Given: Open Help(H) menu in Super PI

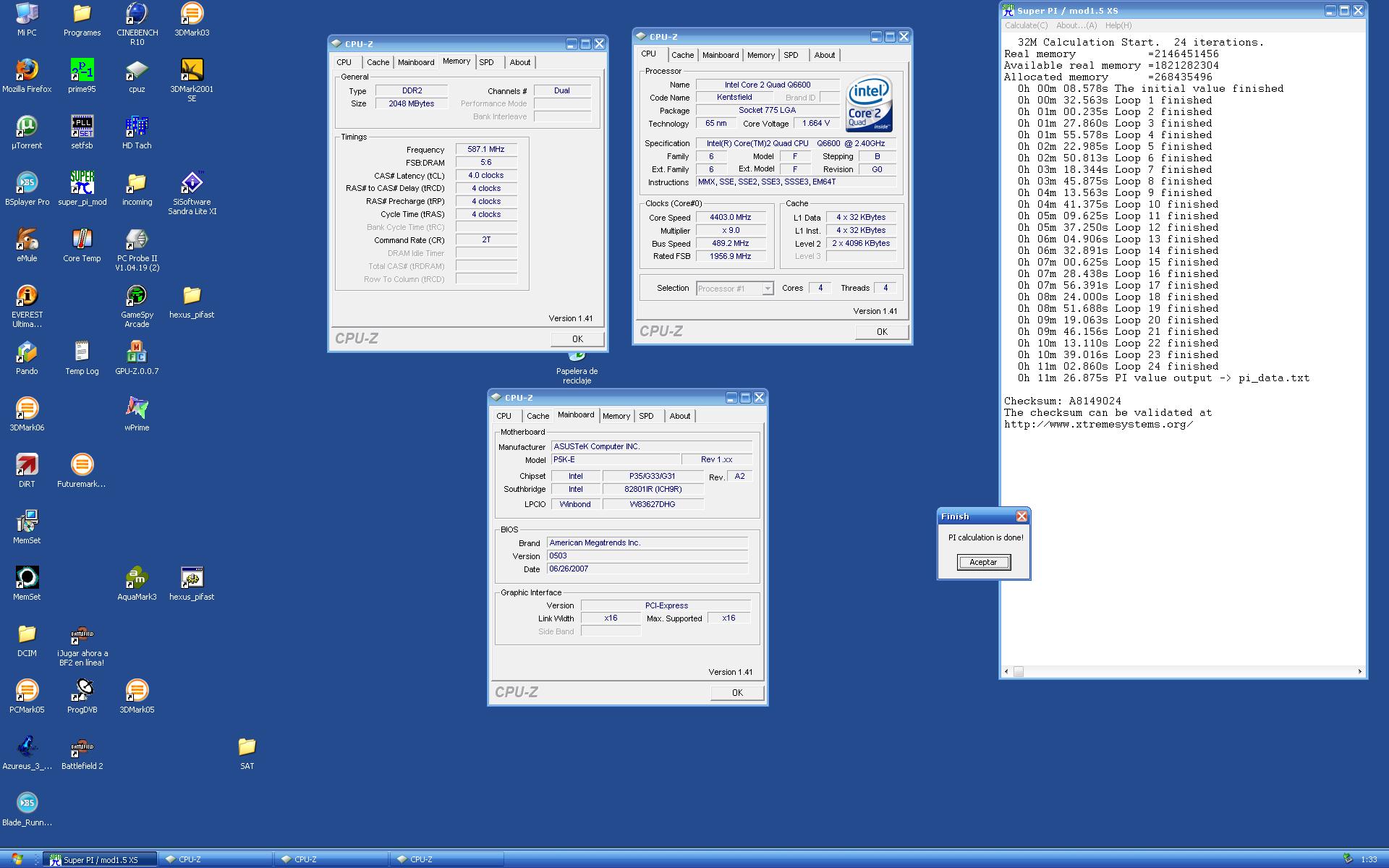Looking at the screenshot, I should pos(1118,25).
